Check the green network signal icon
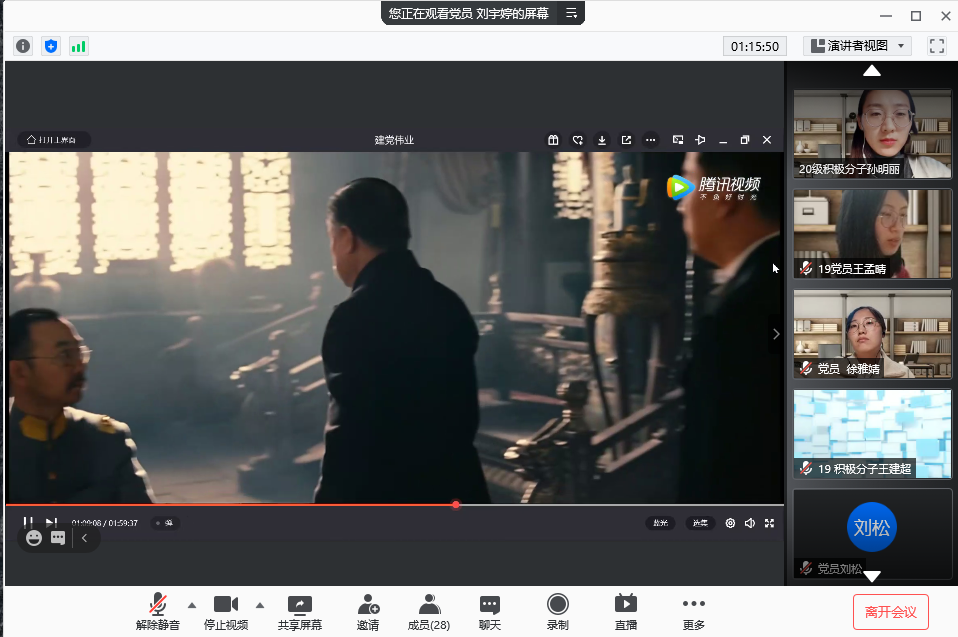The width and height of the screenshot is (958, 637). 78,46
